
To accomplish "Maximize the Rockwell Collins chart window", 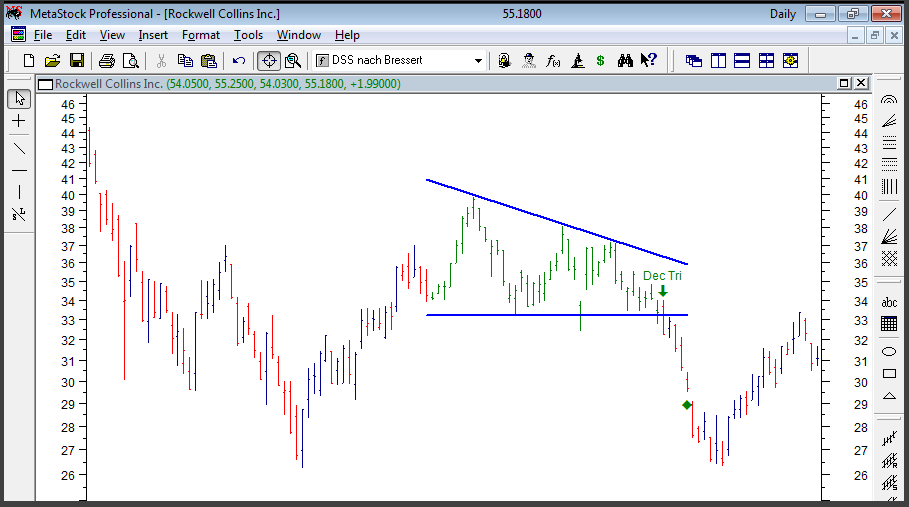I will (x=844, y=83).
